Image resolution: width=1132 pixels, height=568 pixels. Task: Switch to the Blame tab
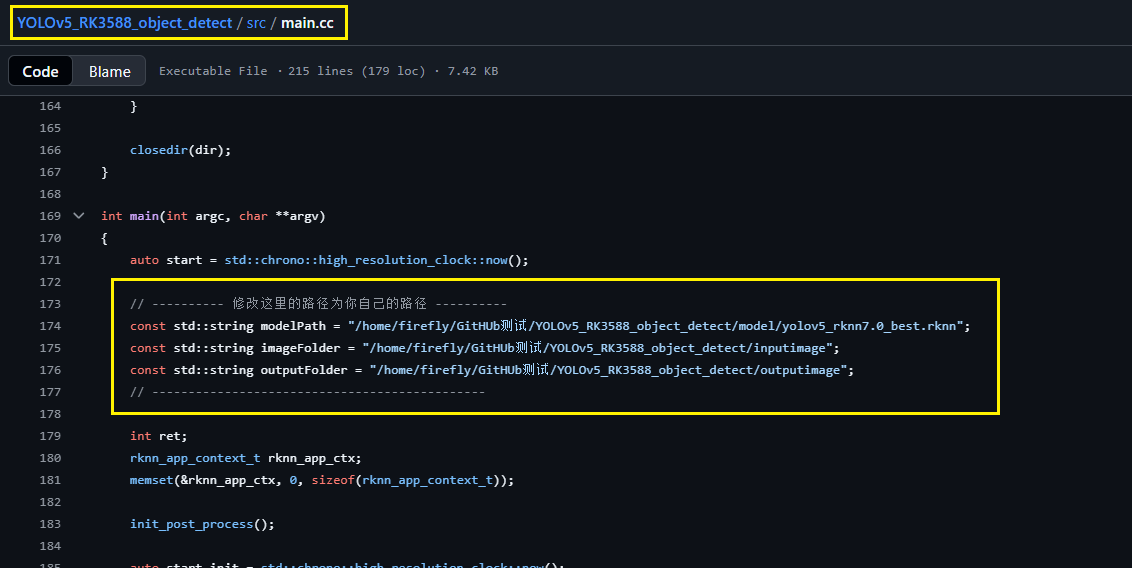pos(110,71)
